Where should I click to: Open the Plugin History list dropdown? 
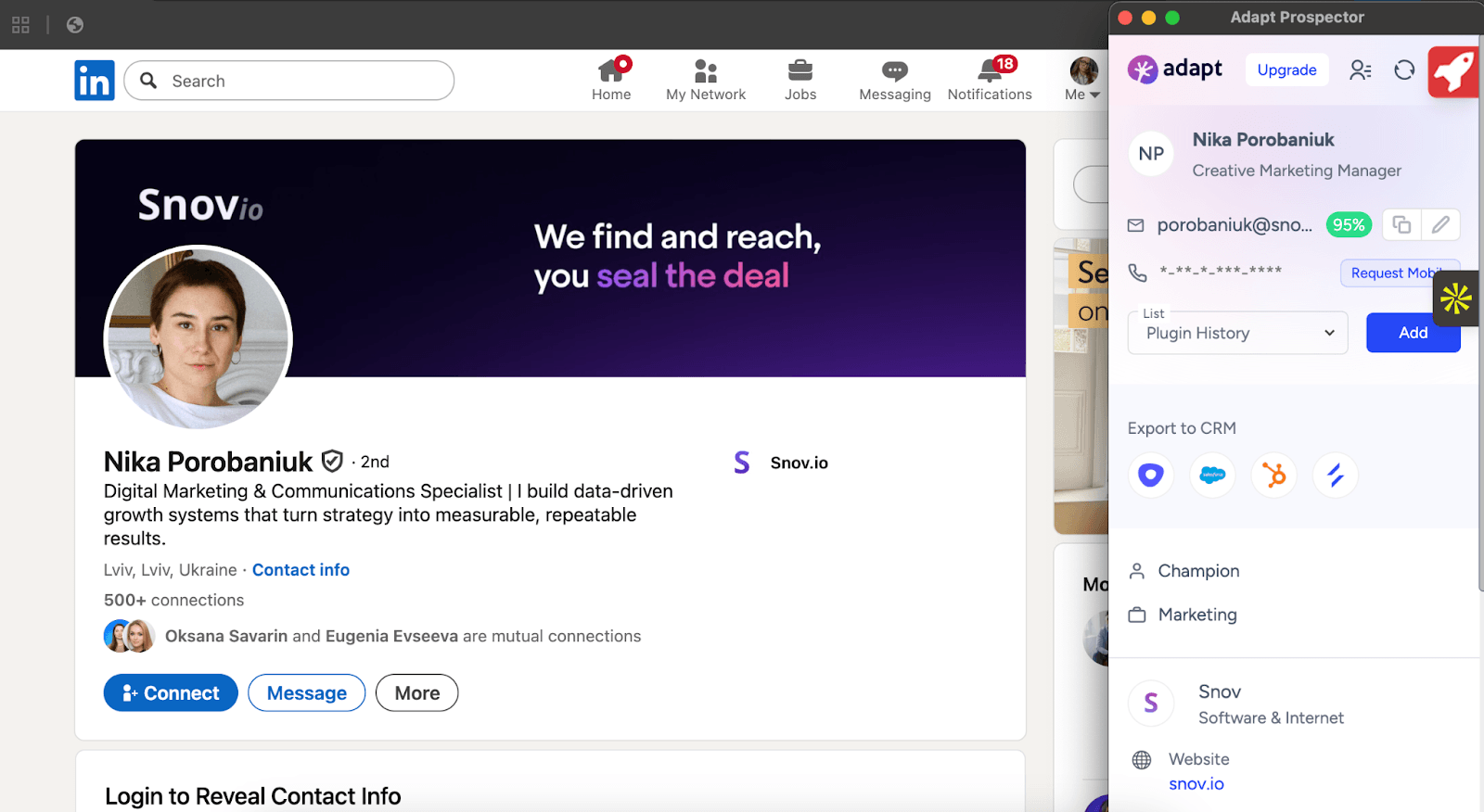1237,333
